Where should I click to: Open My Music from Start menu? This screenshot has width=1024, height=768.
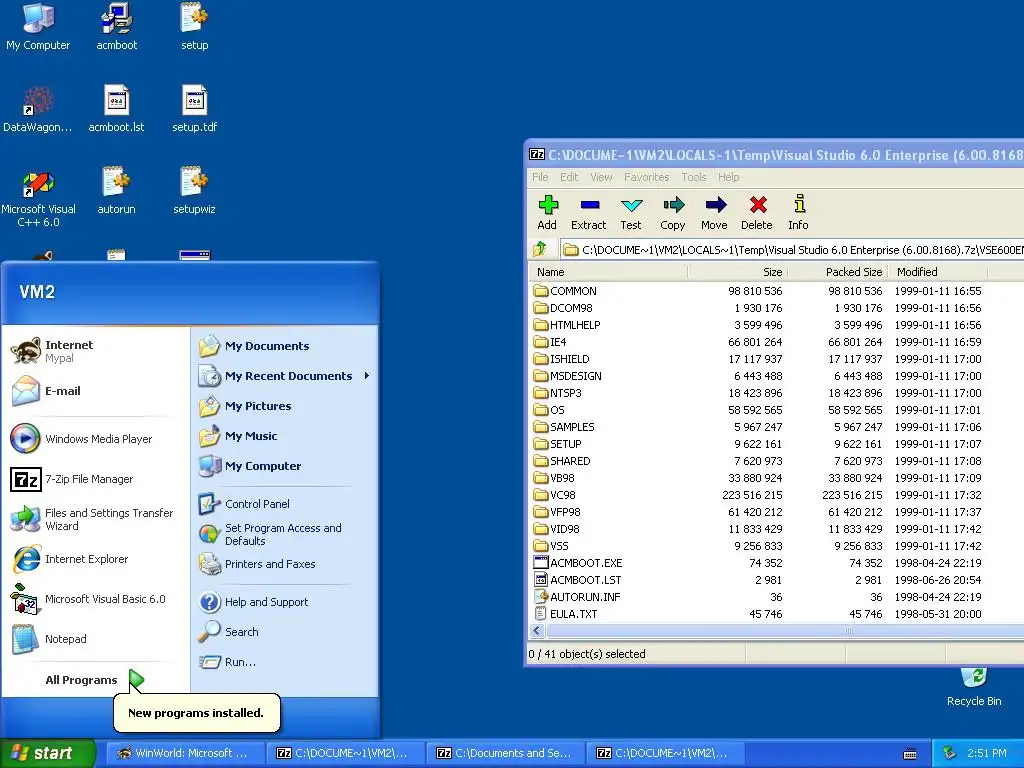[285, 436]
